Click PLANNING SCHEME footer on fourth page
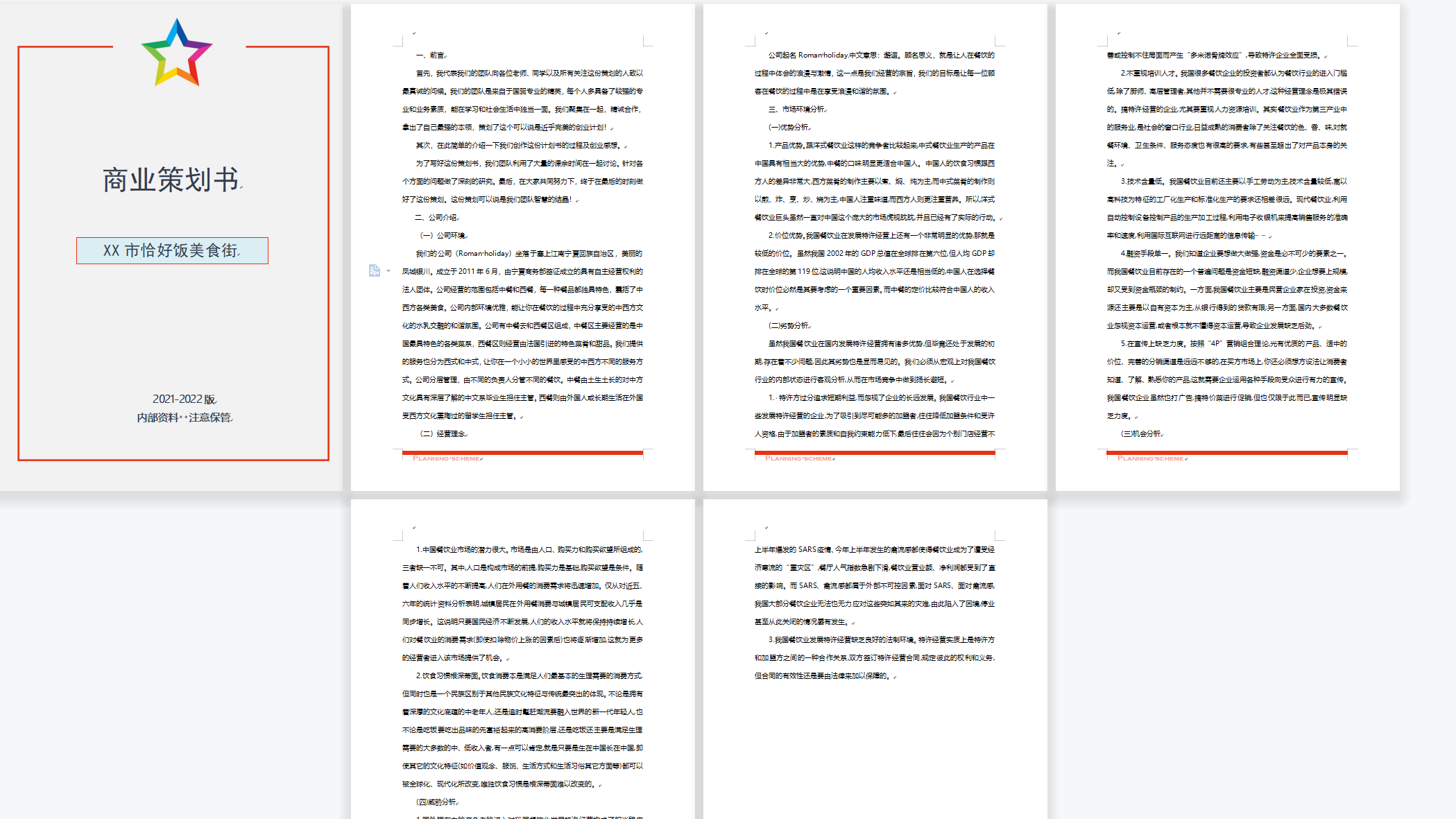This screenshot has height=819, width=1456. click(1151, 458)
